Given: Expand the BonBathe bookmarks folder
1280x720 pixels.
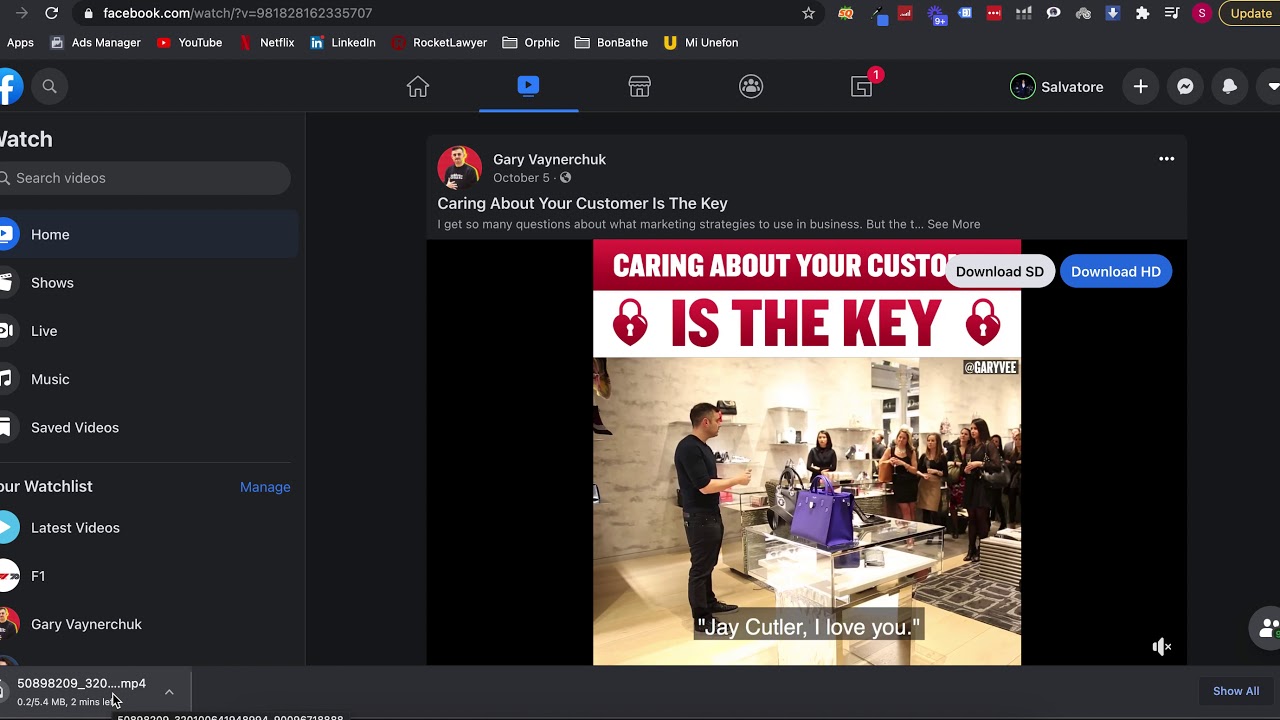Looking at the screenshot, I should (x=612, y=43).
